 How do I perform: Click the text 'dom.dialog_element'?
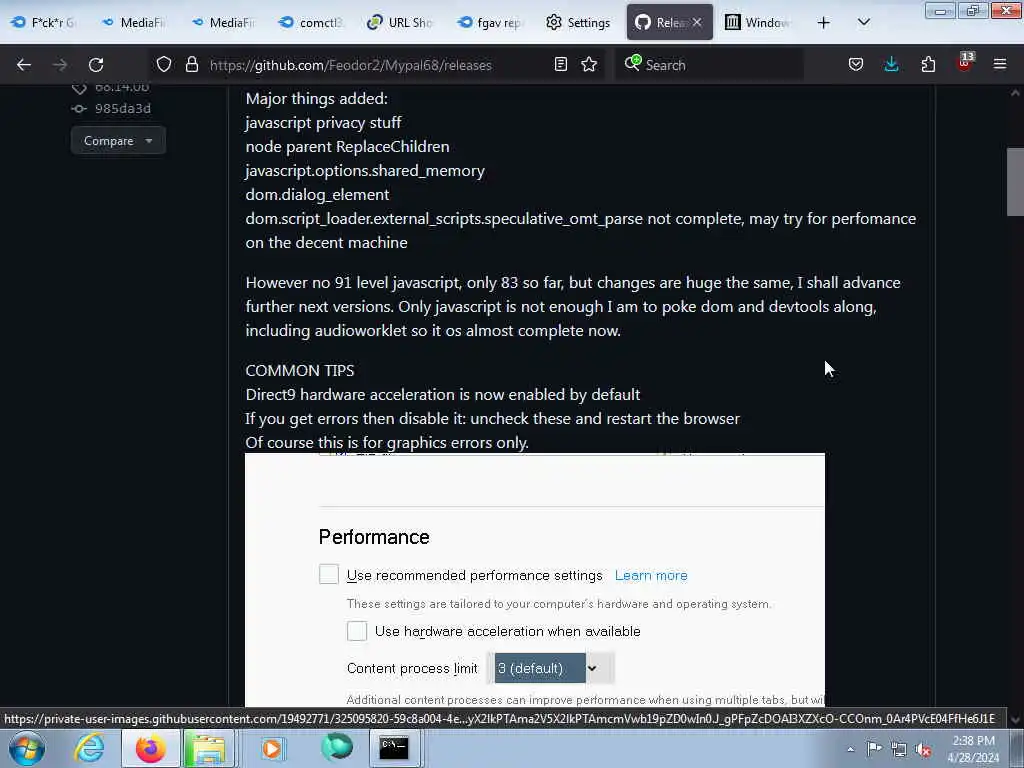pos(317,195)
